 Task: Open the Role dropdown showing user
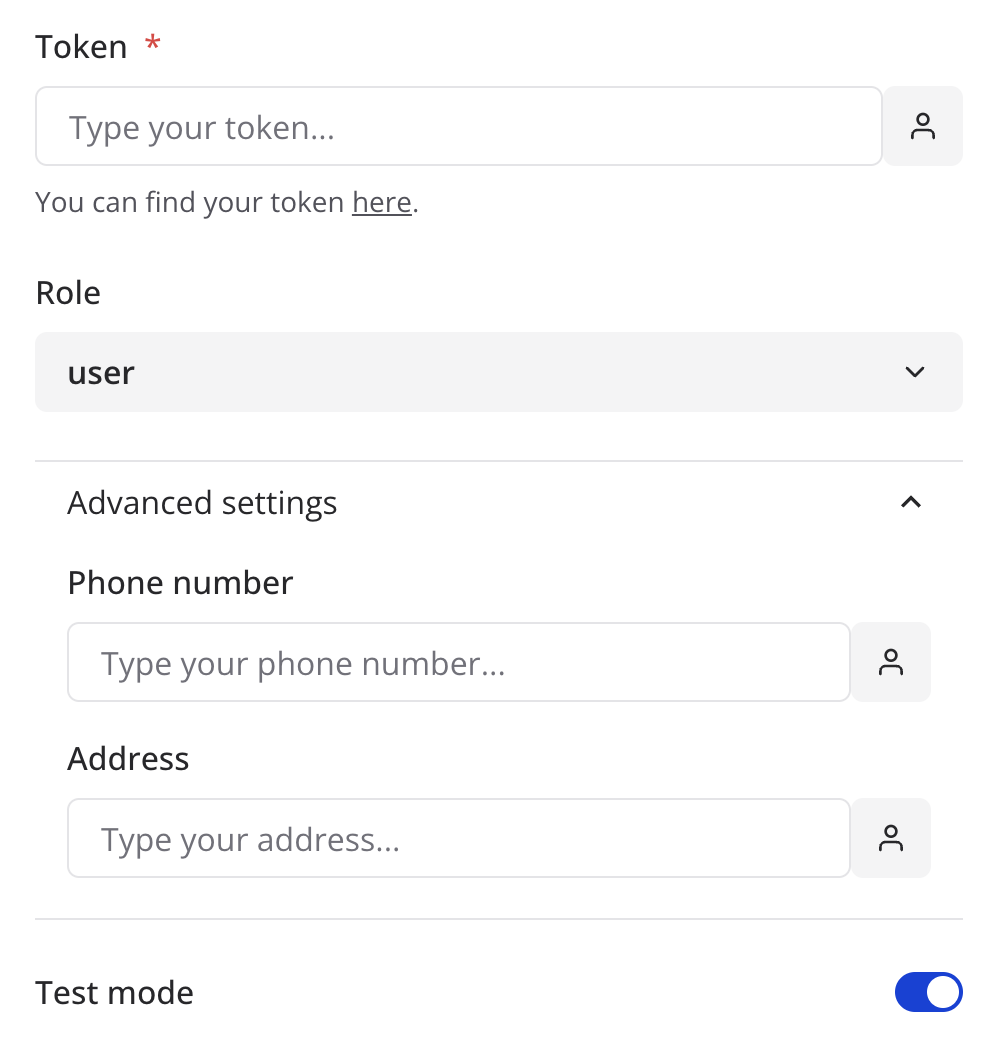[498, 372]
